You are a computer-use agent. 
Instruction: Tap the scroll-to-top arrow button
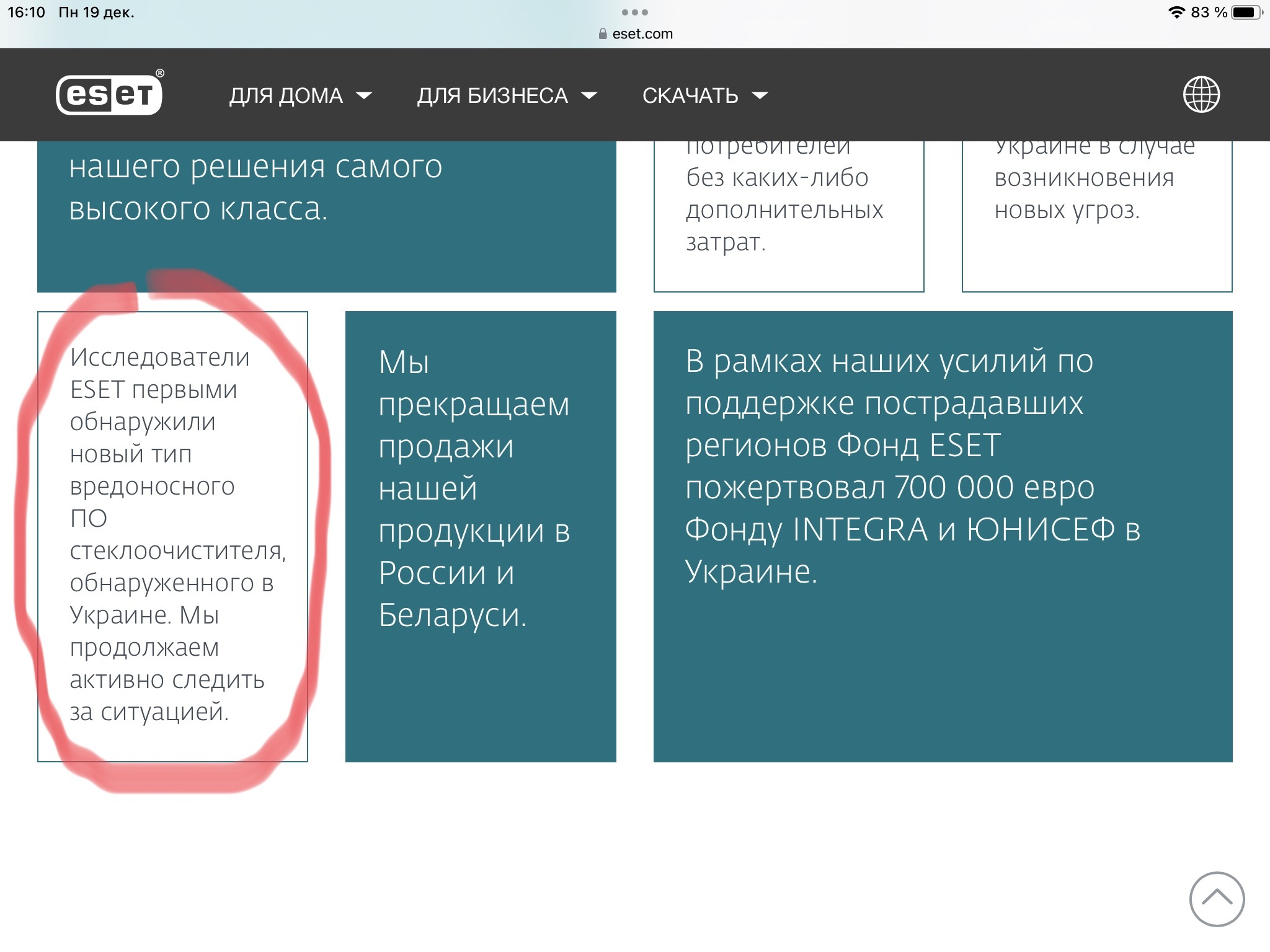pyautogui.click(x=1217, y=899)
